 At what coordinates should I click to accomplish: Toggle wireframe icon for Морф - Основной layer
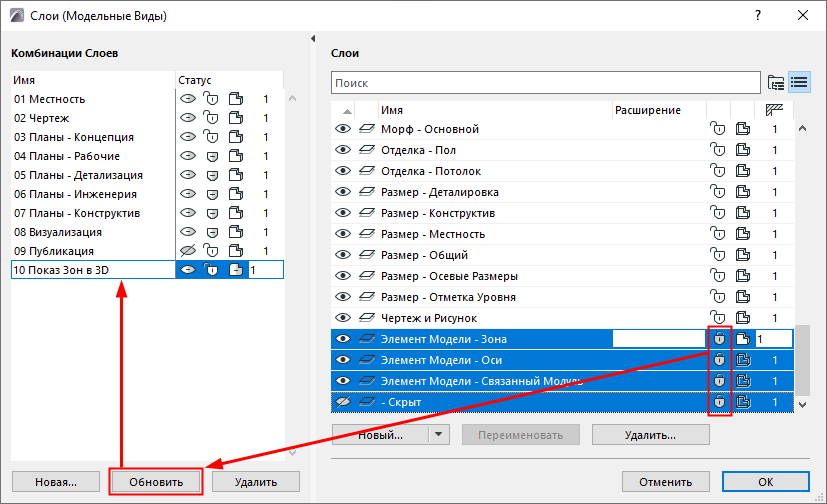pyautogui.click(x=743, y=129)
